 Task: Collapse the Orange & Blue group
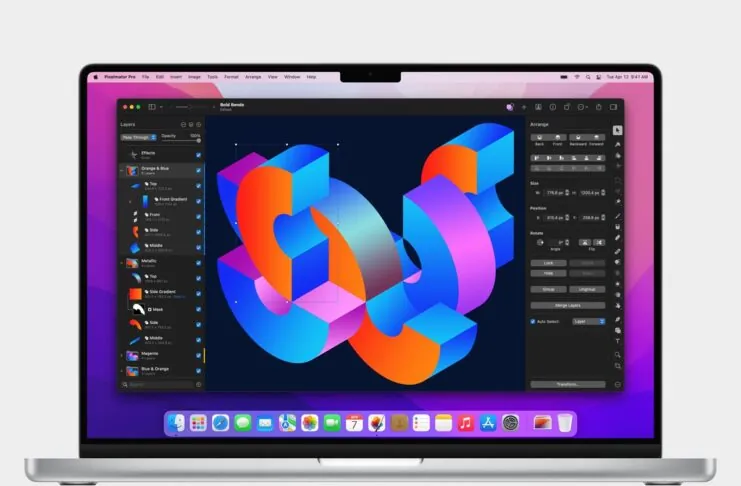(x=122, y=170)
